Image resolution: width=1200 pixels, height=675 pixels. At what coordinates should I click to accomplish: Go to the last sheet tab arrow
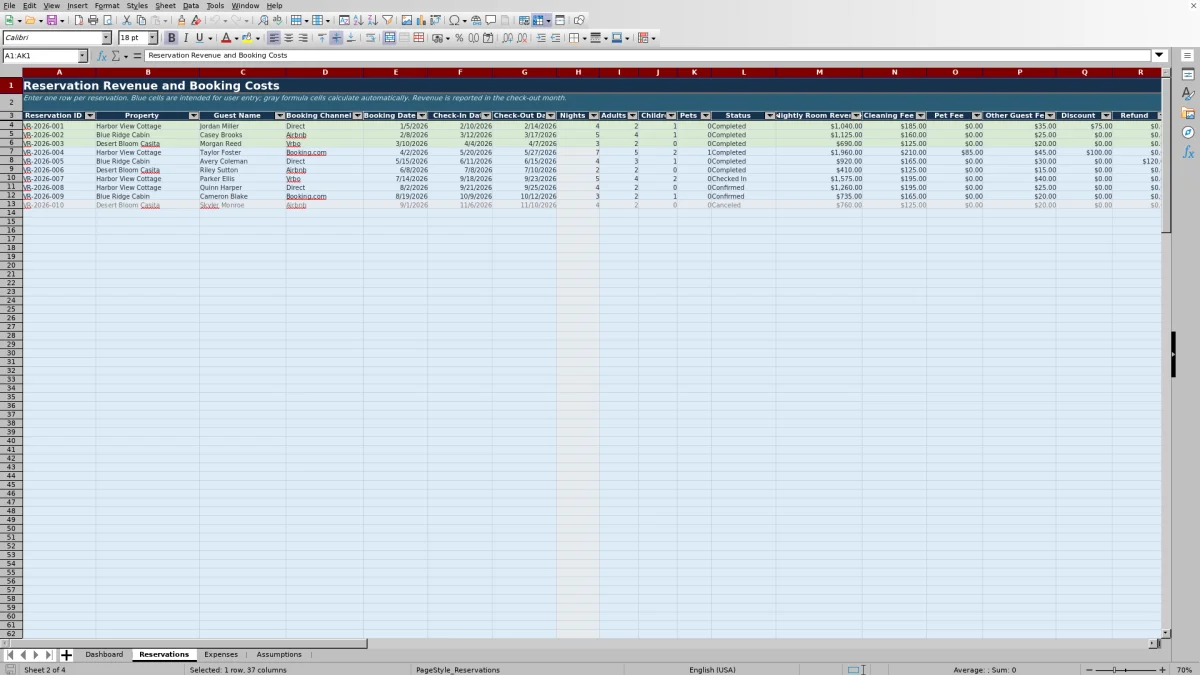point(48,655)
